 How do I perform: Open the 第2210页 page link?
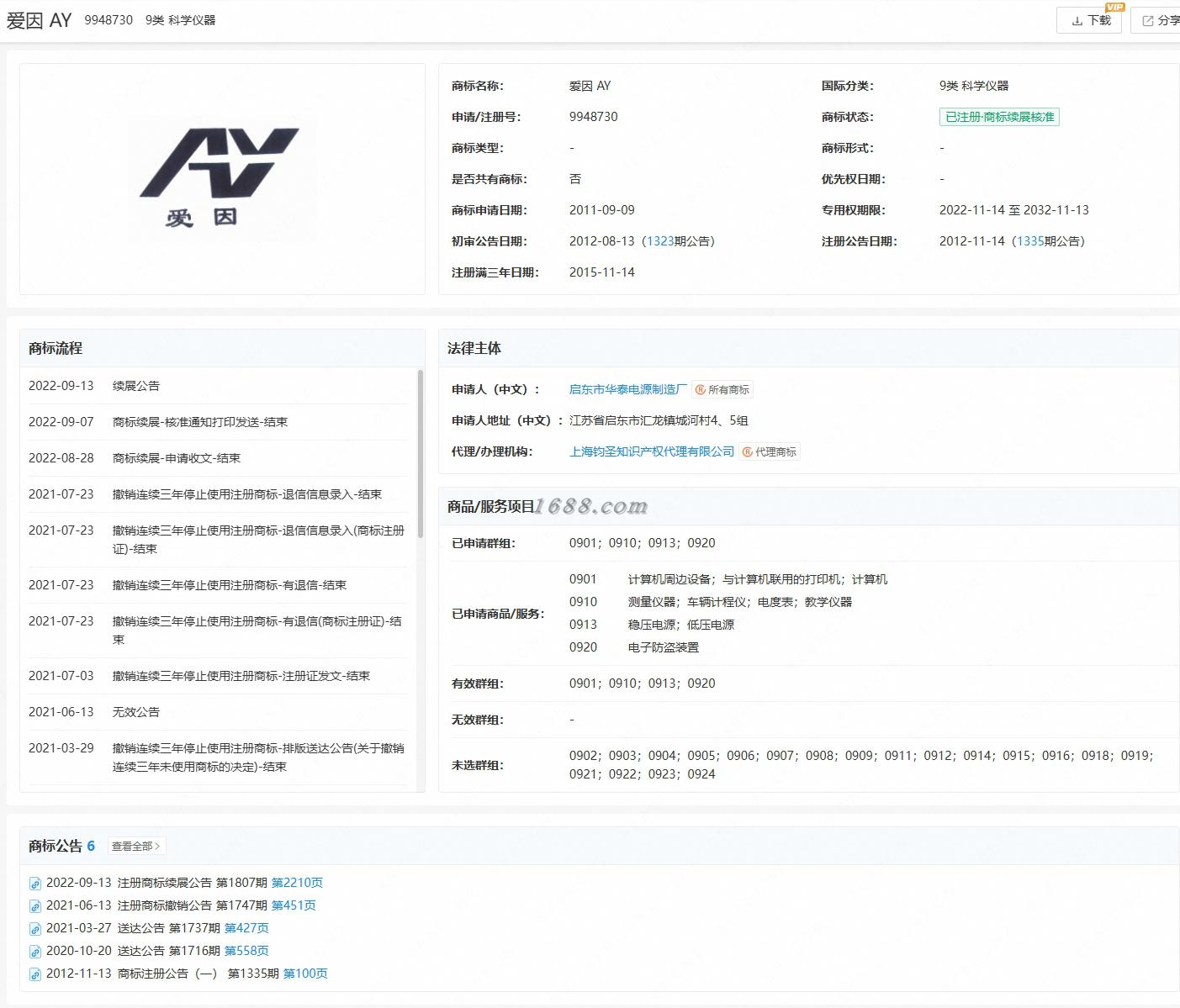point(297,883)
